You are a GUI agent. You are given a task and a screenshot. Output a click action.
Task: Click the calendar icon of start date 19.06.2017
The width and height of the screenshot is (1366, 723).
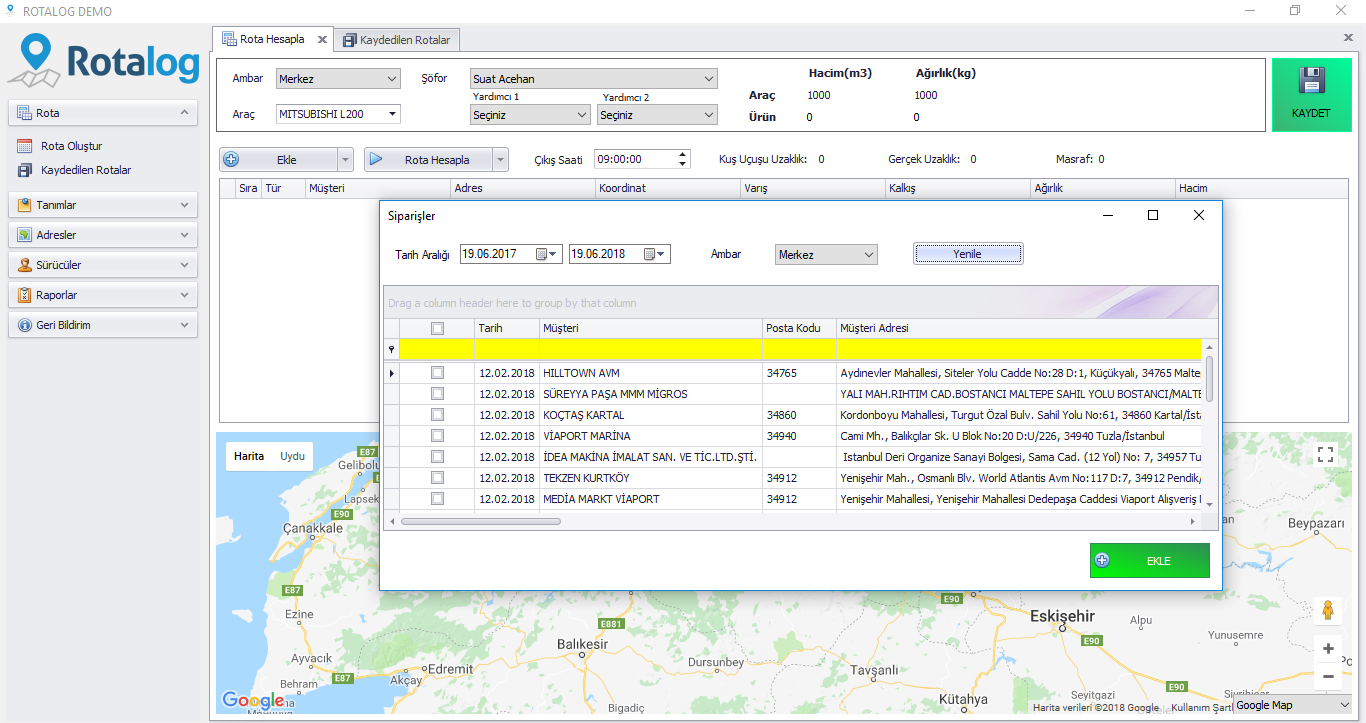[542, 254]
